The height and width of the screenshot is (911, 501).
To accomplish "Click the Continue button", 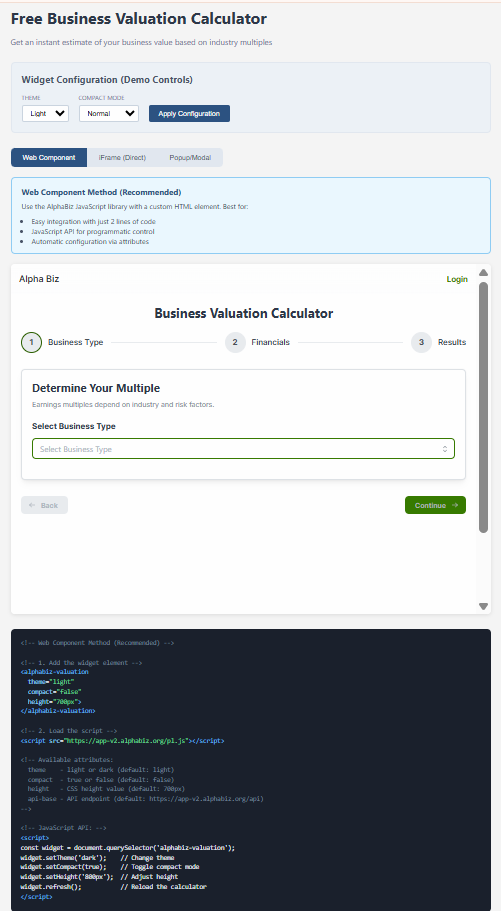I will pyautogui.click(x=435, y=505).
